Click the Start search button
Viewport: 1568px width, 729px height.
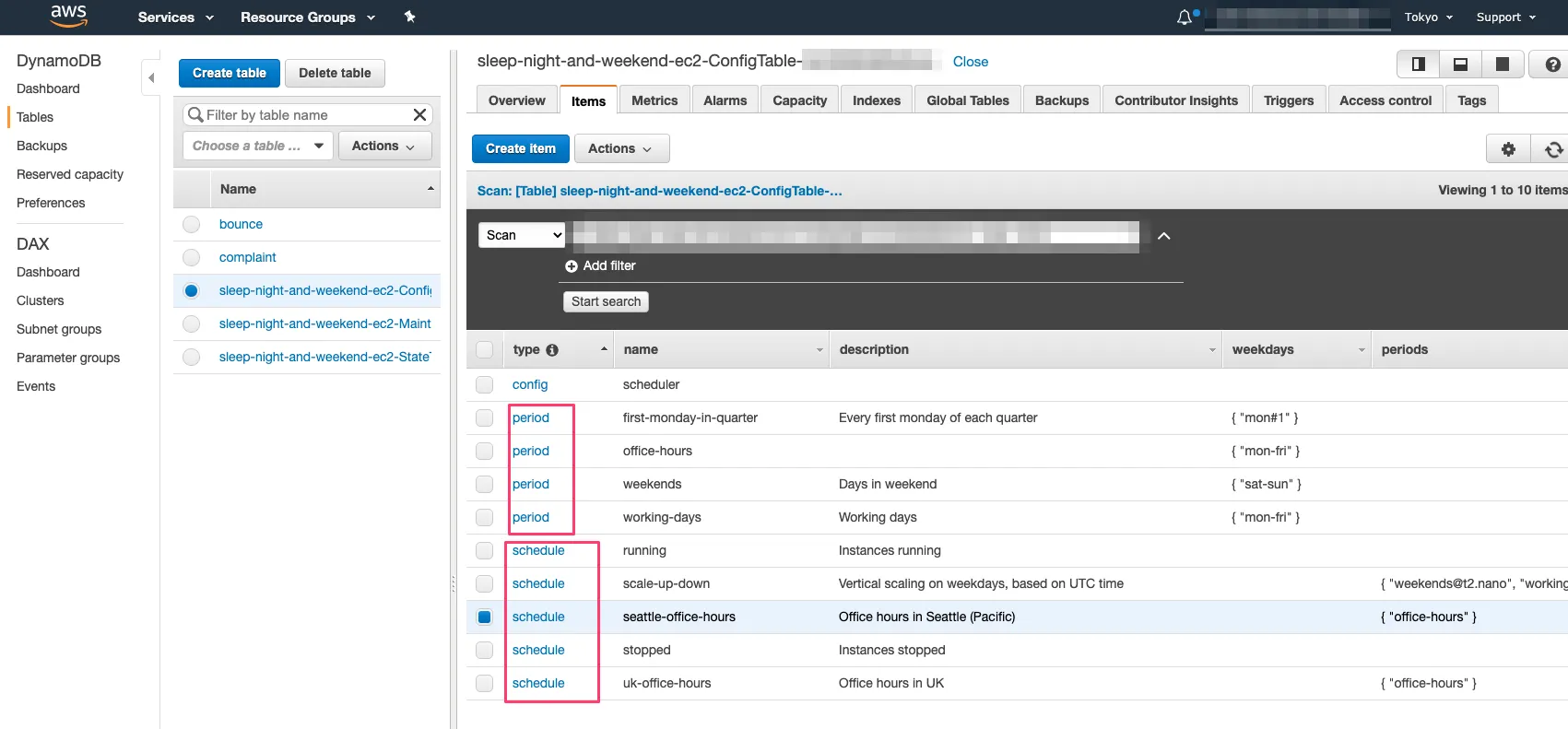click(606, 302)
